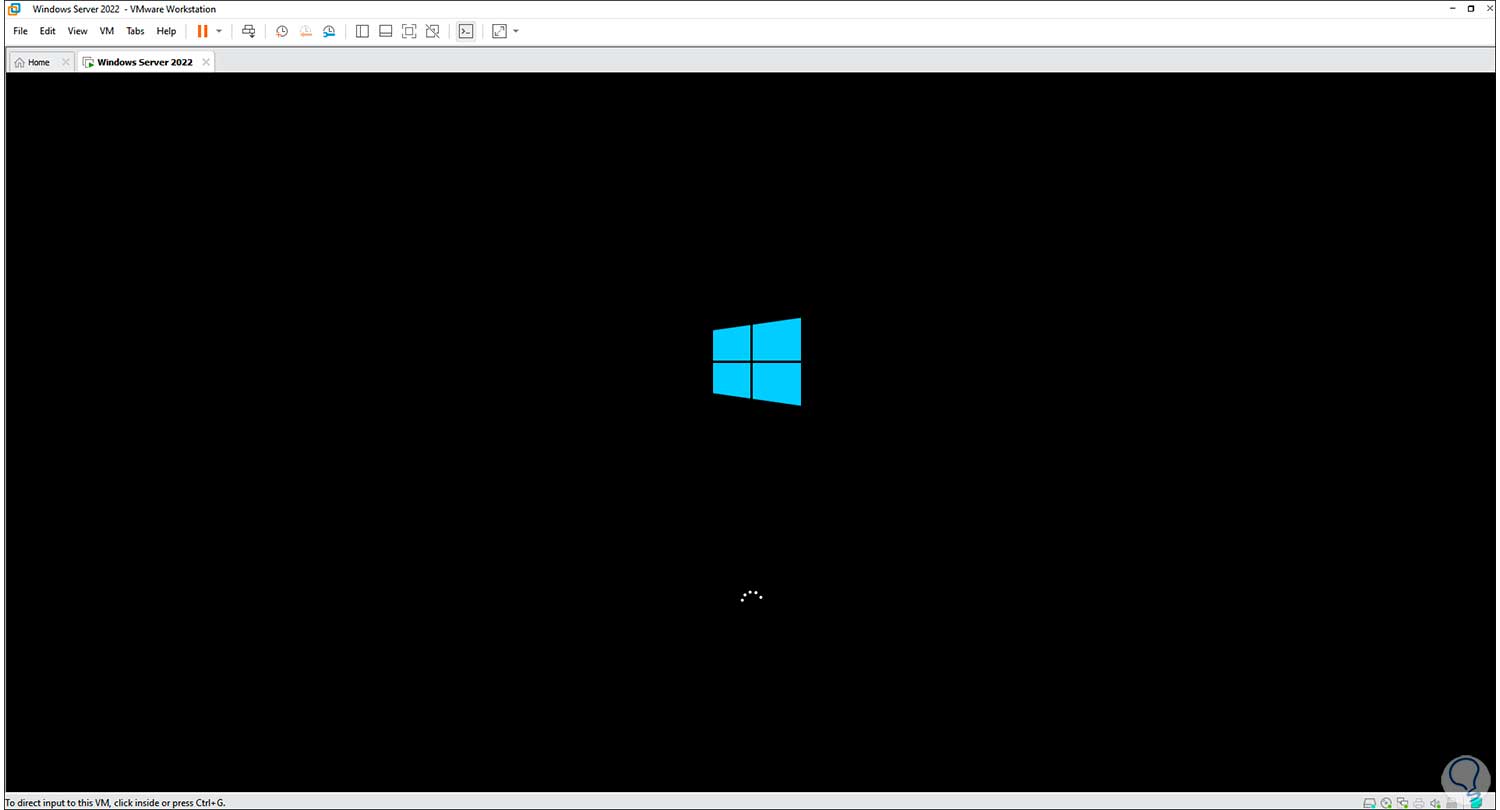
Task: Close the Home tab
Action: (x=66, y=62)
